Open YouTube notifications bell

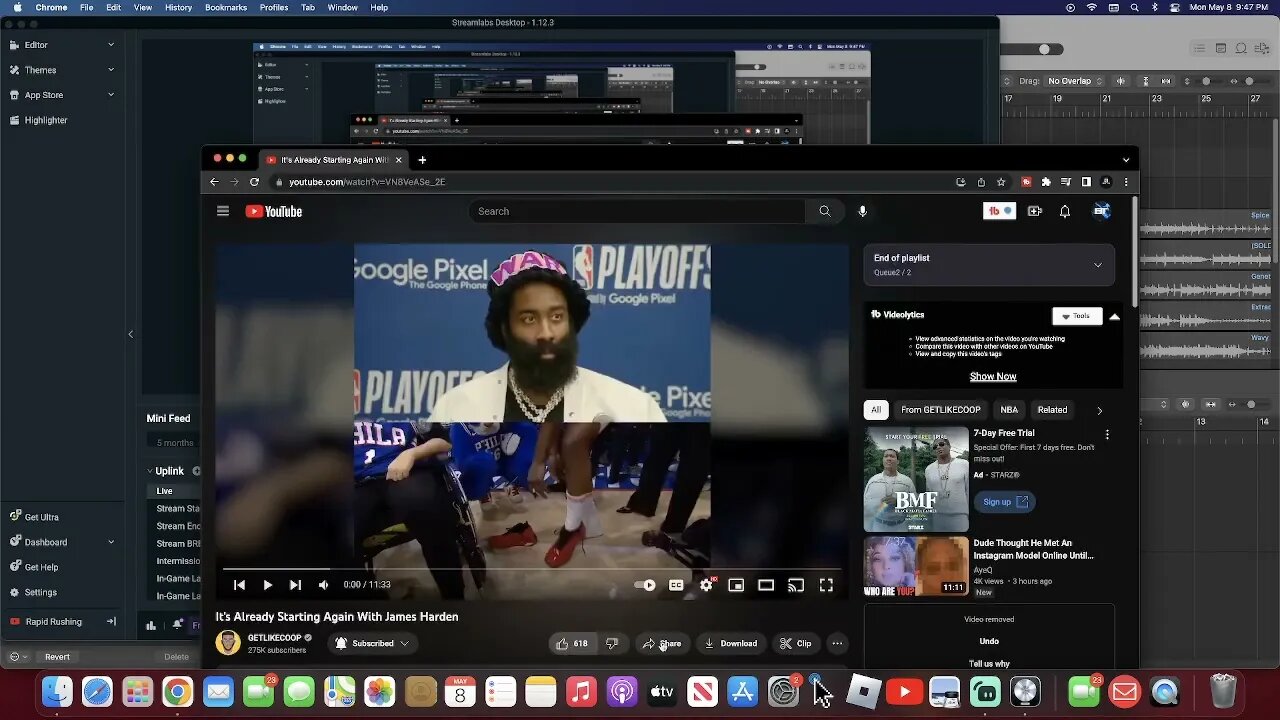click(1065, 211)
